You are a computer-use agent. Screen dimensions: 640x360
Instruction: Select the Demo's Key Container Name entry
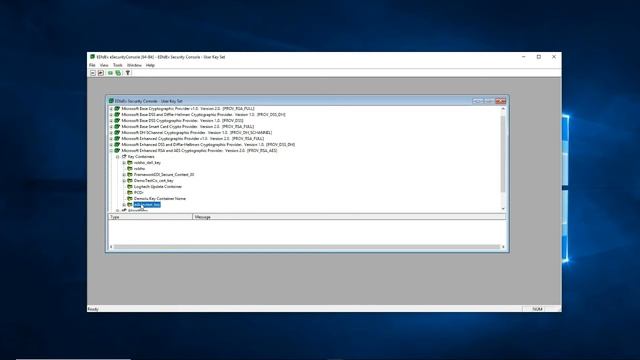(160, 198)
